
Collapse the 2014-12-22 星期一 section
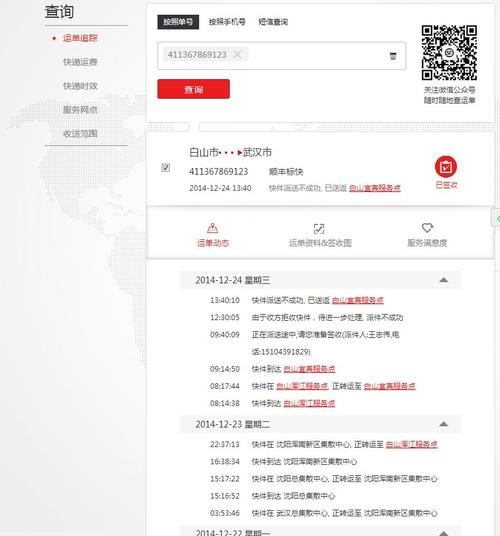coord(443,533)
